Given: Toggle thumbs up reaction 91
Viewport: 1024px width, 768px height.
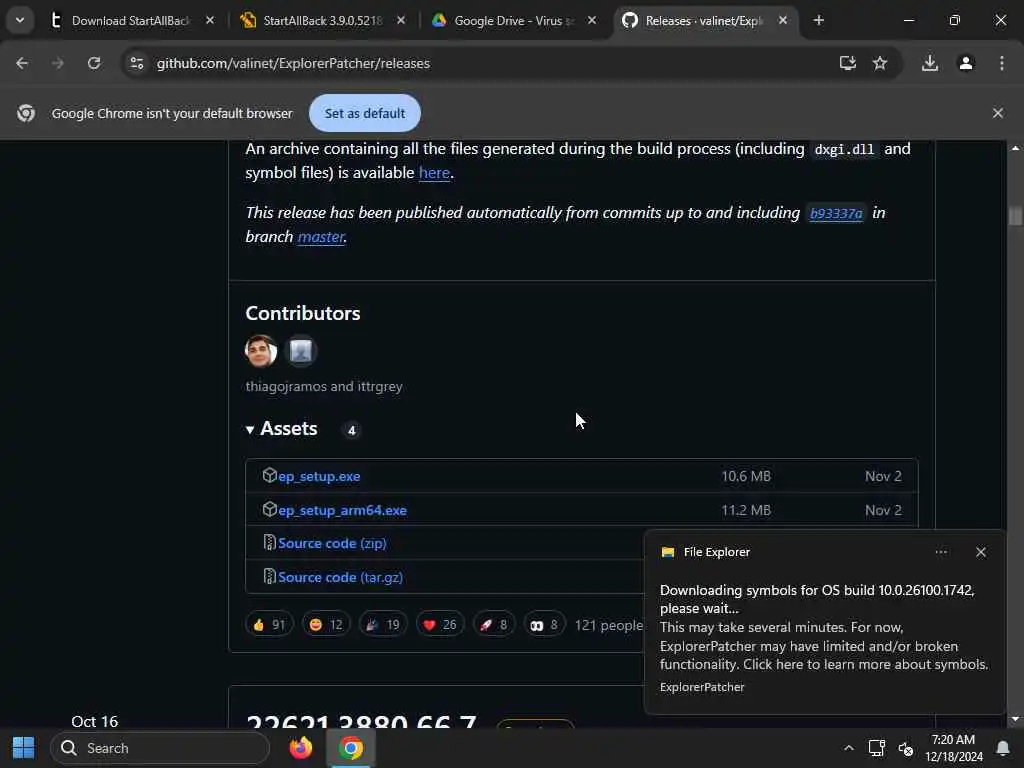Looking at the screenshot, I should click(269, 625).
